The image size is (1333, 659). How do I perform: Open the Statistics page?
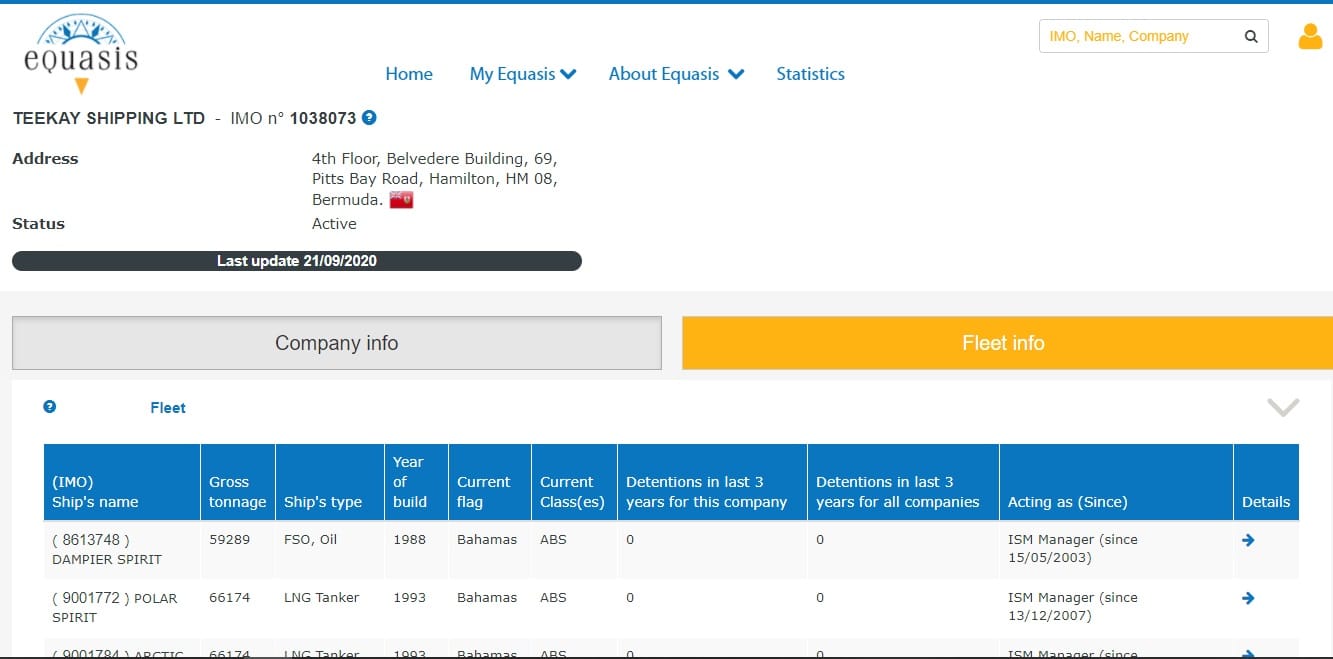810,74
